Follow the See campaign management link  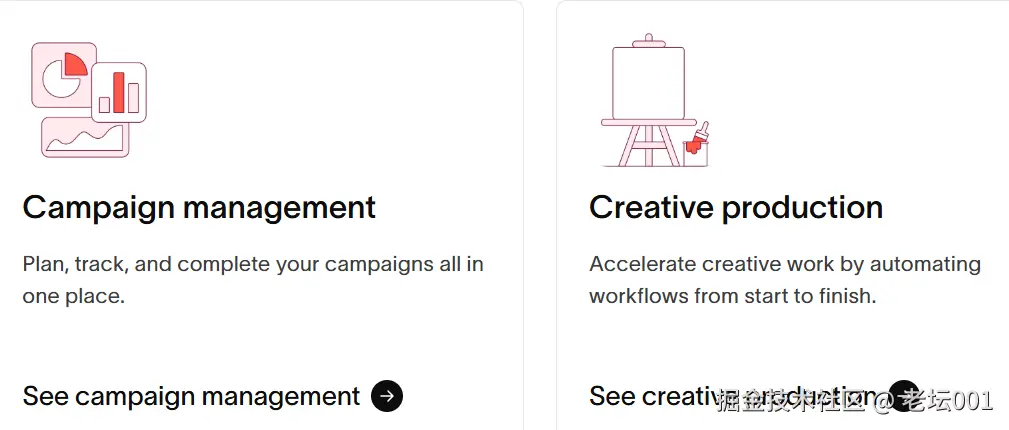[x=191, y=396]
